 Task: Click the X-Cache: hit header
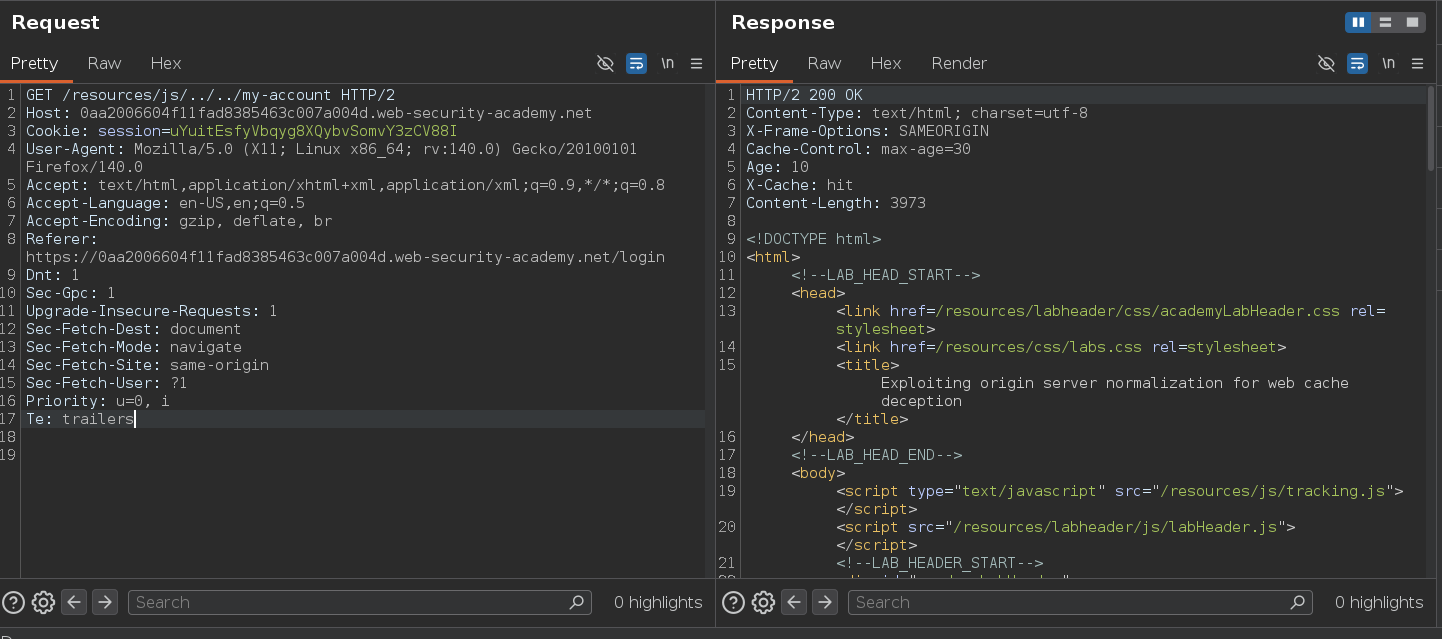pyautogui.click(x=800, y=185)
